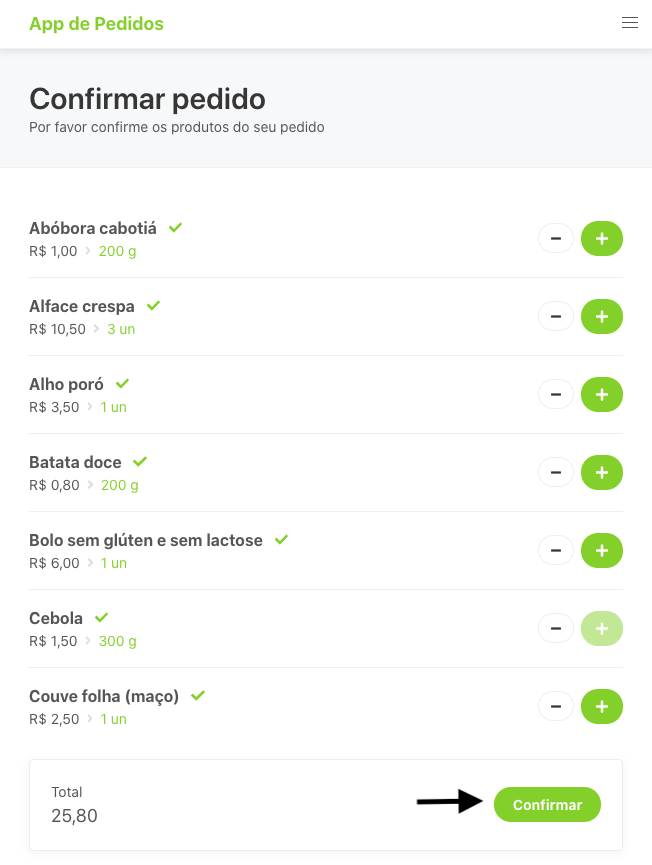Decrease Batata doce amount
Viewport: 652px width, 865px height.
click(x=556, y=473)
